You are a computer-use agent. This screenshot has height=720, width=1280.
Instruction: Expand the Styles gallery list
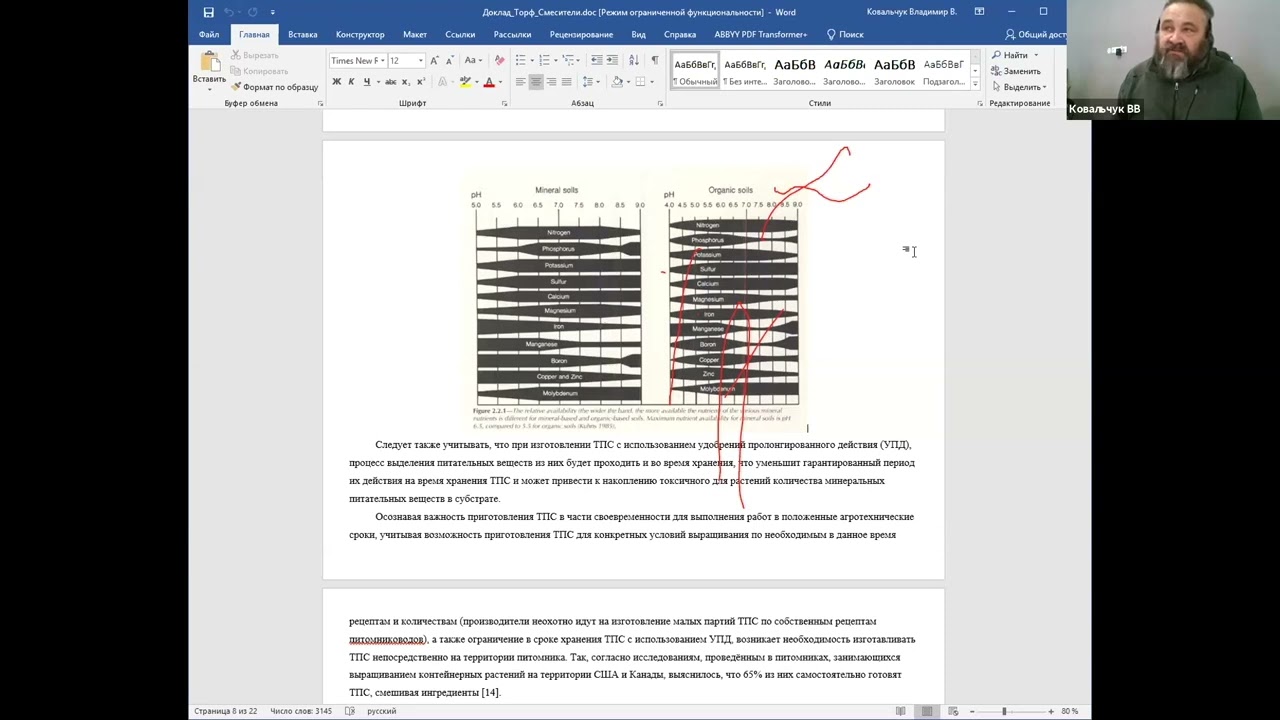[976, 84]
